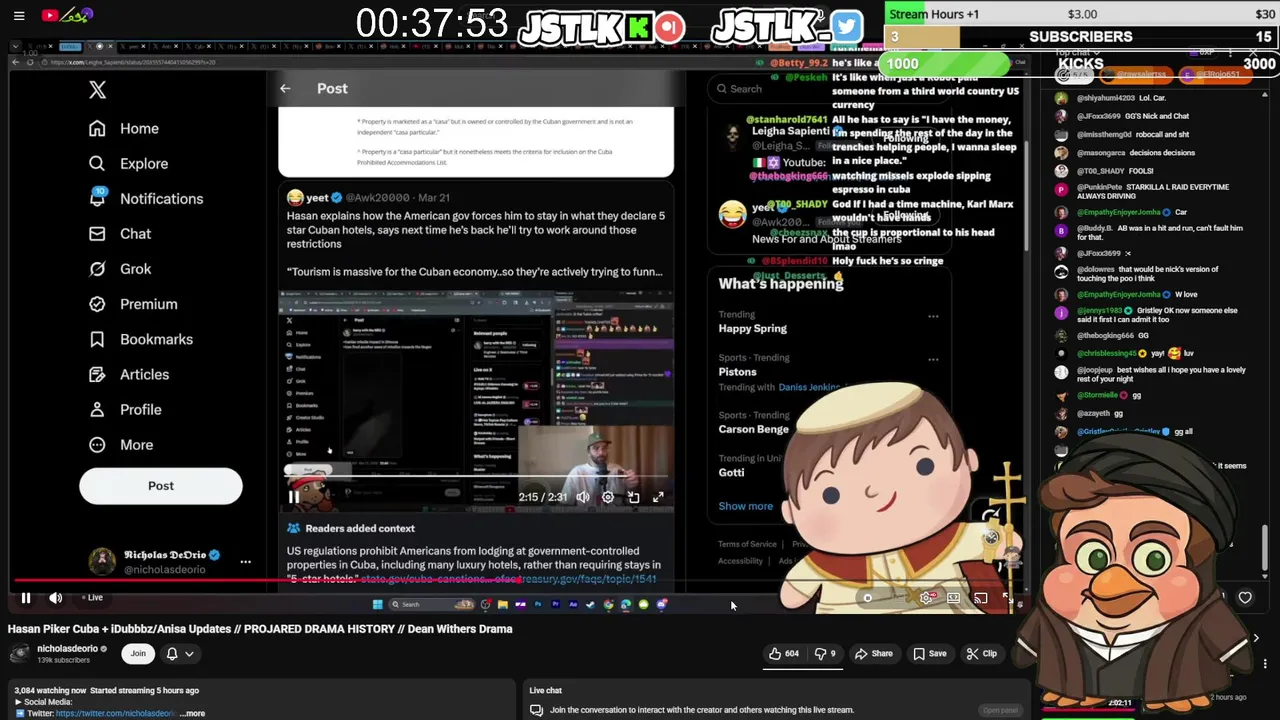Open YouTube player settings gear
The height and width of the screenshot is (720, 1280).
(x=927, y=598)
